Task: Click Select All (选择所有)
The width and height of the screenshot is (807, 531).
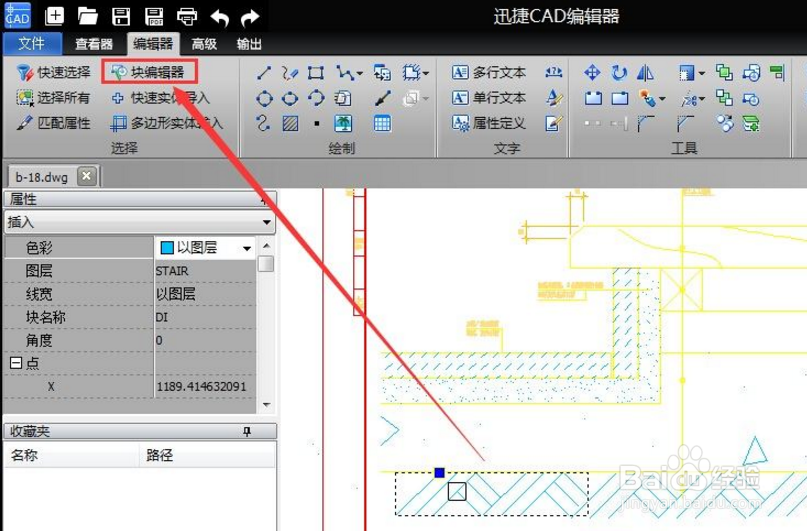Action: [53, 98]
